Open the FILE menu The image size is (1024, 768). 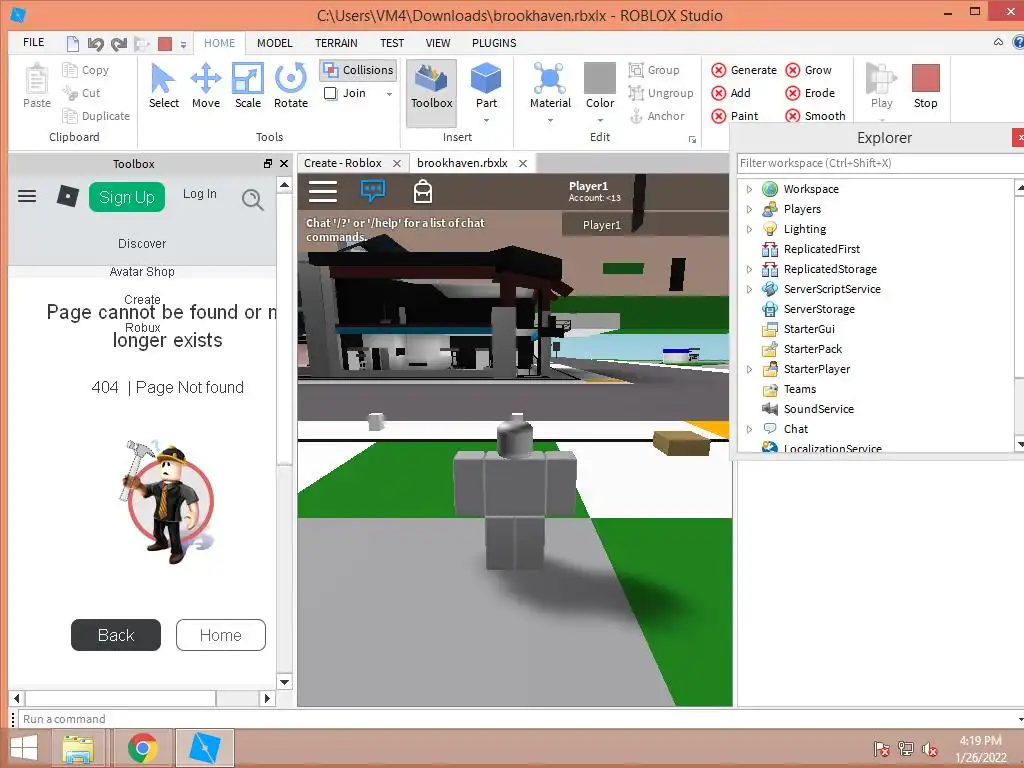click(33, 42)
